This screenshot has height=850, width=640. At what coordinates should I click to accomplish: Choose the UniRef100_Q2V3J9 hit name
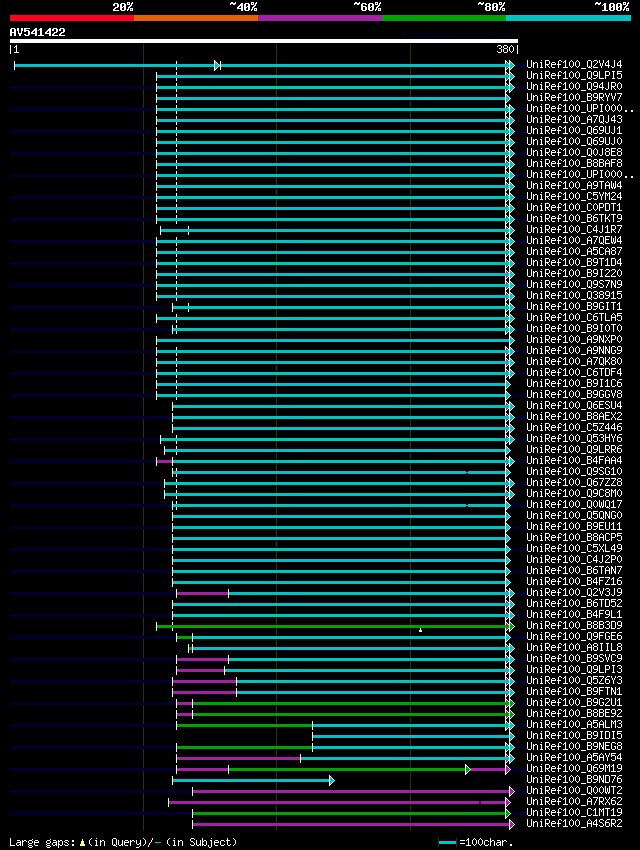click(574, 593)
